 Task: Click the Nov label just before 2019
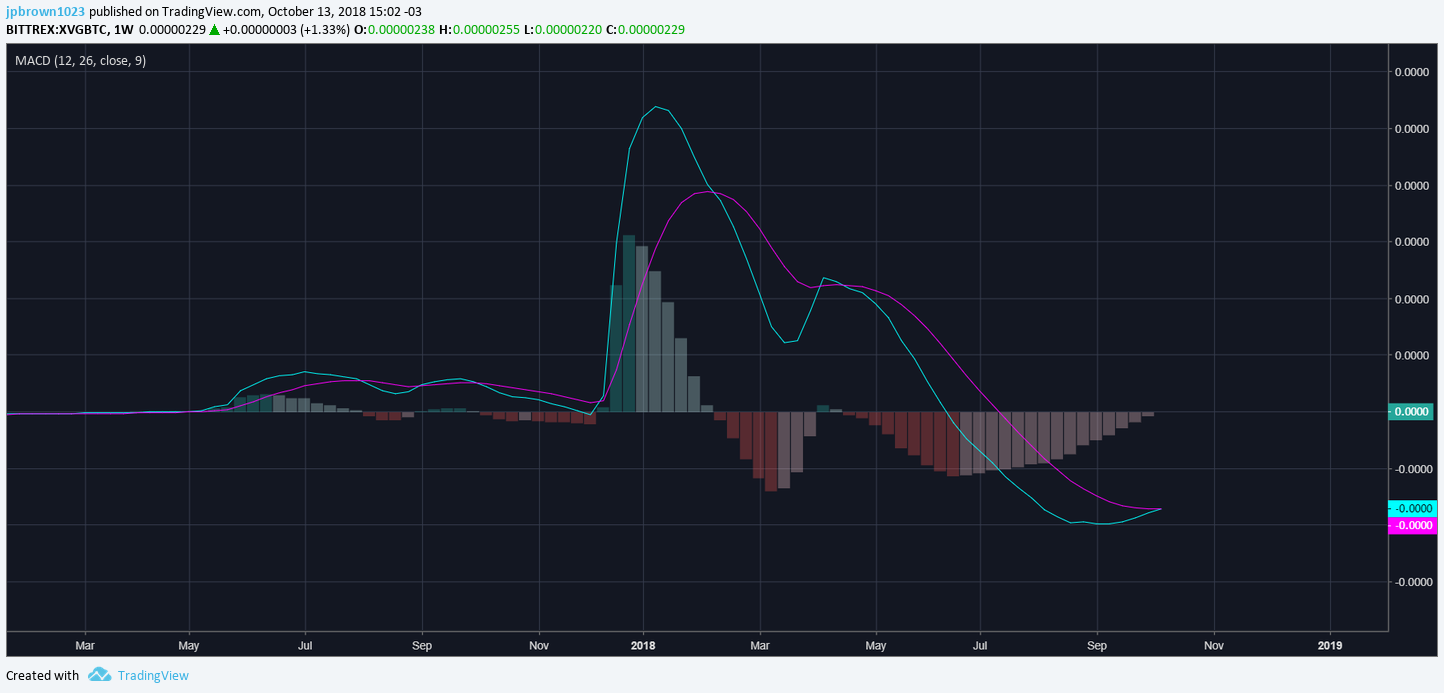click(x=1214, y=646)
